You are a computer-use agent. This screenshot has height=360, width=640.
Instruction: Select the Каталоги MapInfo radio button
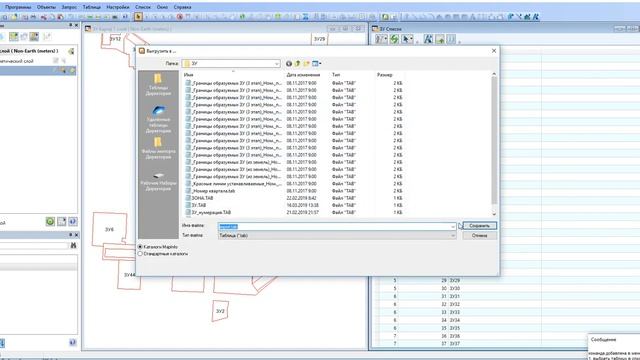pyautogui.click(x=140, y=247)
